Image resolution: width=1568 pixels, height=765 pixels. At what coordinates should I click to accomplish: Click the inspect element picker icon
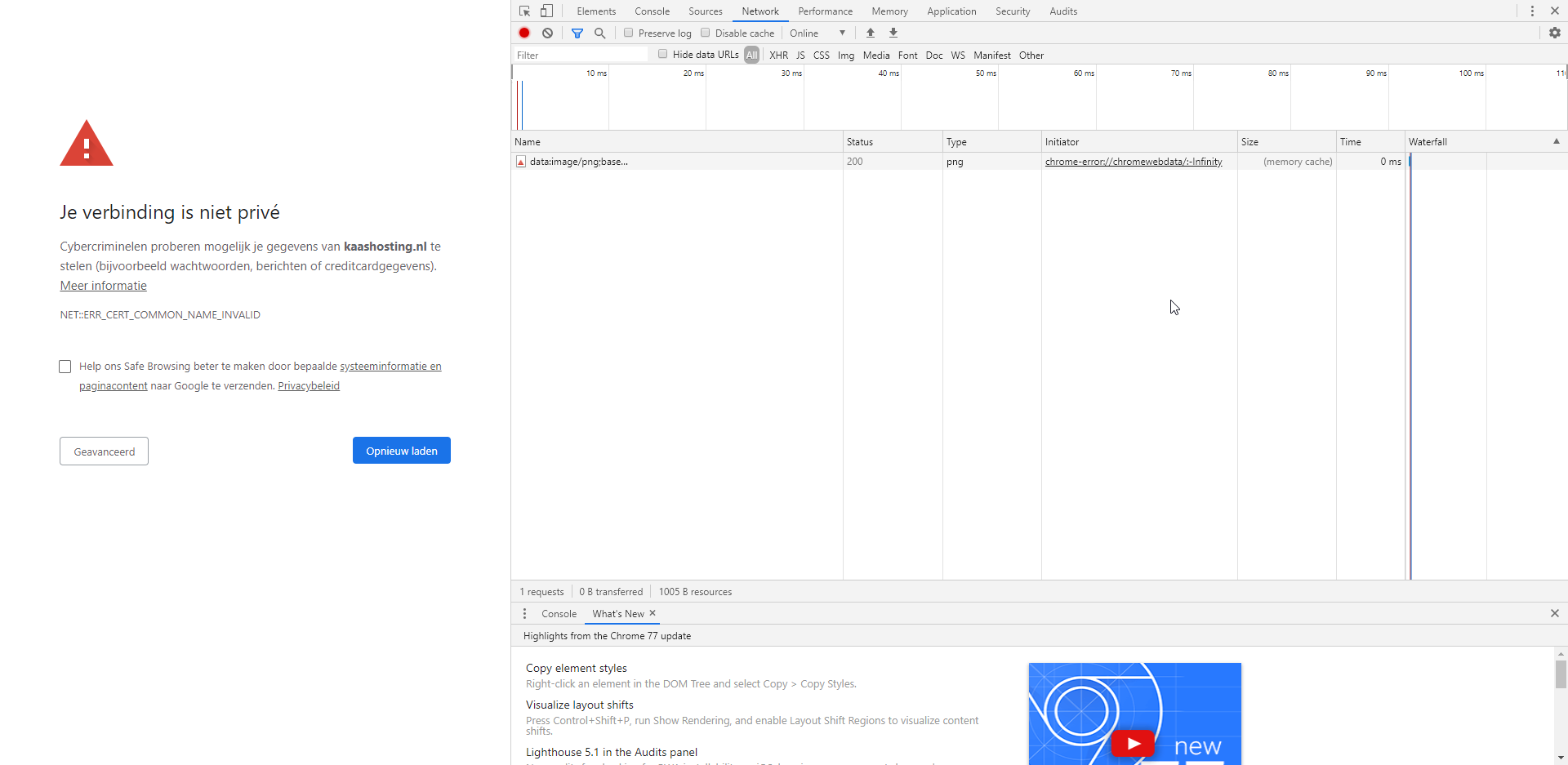click(x=524, y=11)
